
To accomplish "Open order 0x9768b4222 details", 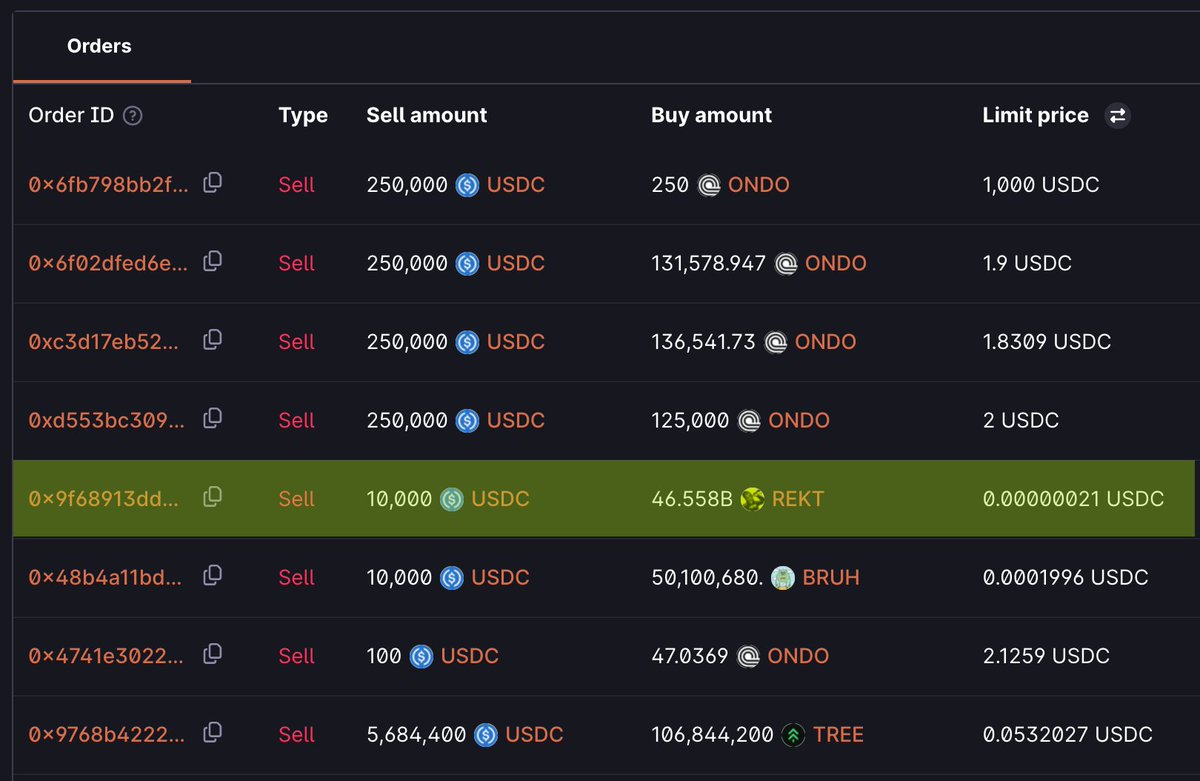I will [x=106, y=734].
